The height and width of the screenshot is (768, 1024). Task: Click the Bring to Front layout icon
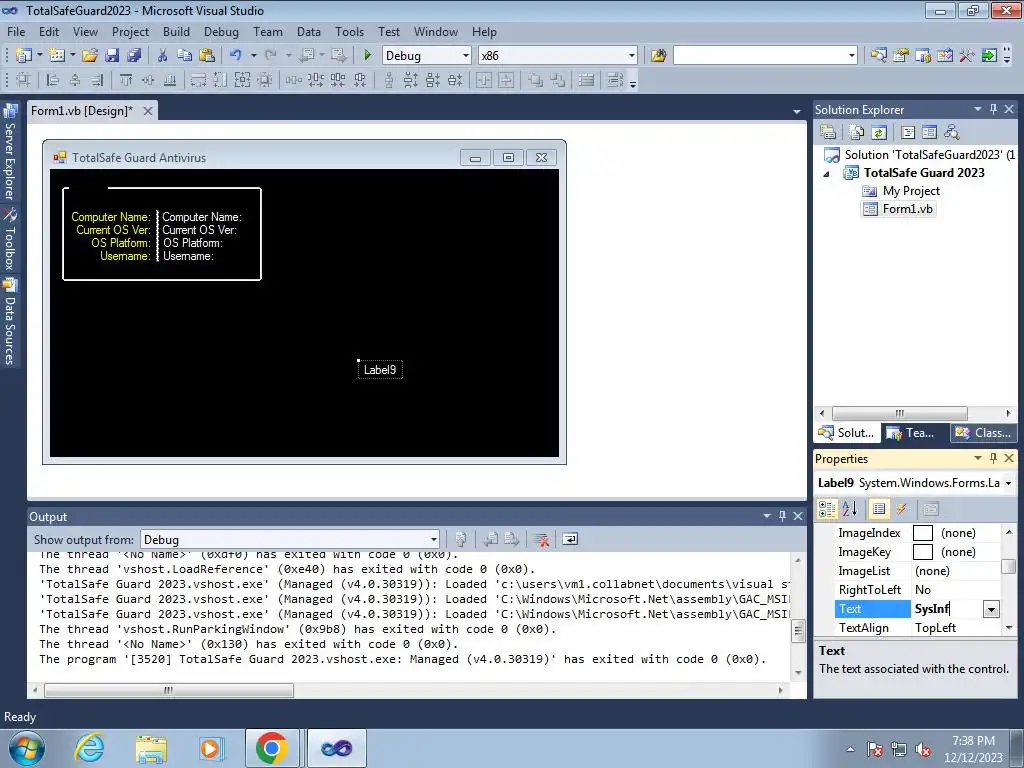[x=536, y=80]
